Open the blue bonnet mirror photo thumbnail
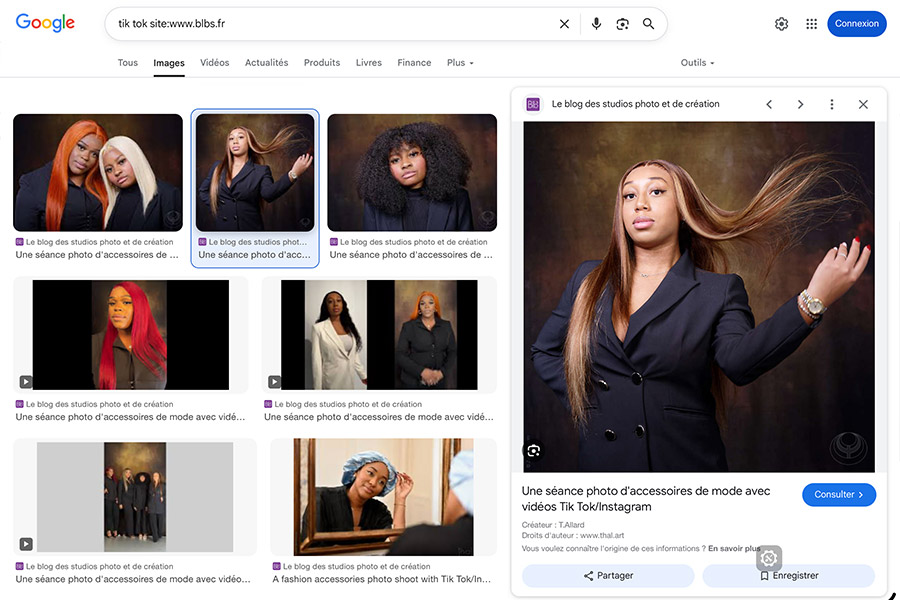This screenshot has width=900, height=600. point(383,497)
